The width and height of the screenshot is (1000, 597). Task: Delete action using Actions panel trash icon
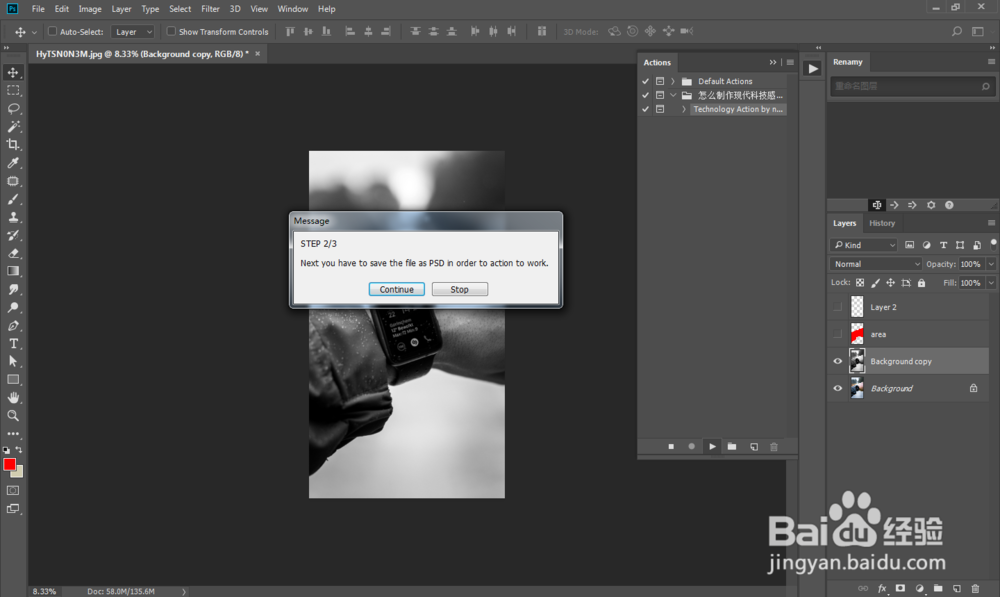pyautogui.click(x=774, y=446)
